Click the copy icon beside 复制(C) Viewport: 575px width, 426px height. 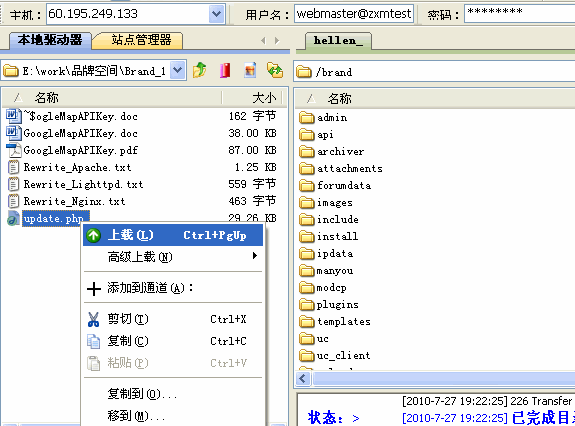click(x=93, y=341)
